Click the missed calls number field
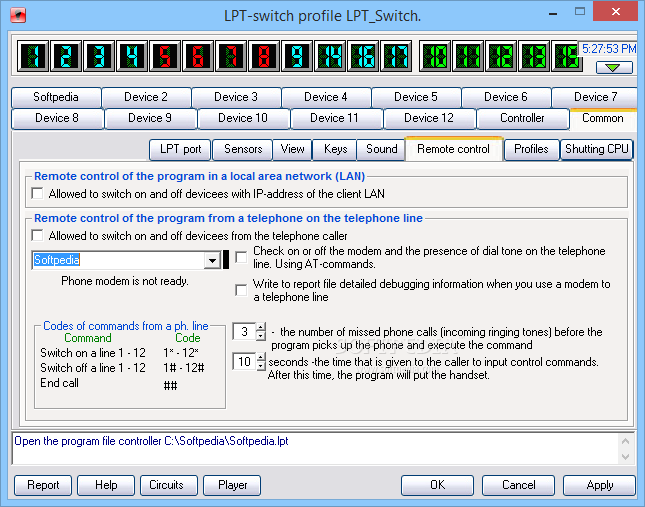Image resolution: width=645 pixels, height=507 pixels. [x=244, y=332]
